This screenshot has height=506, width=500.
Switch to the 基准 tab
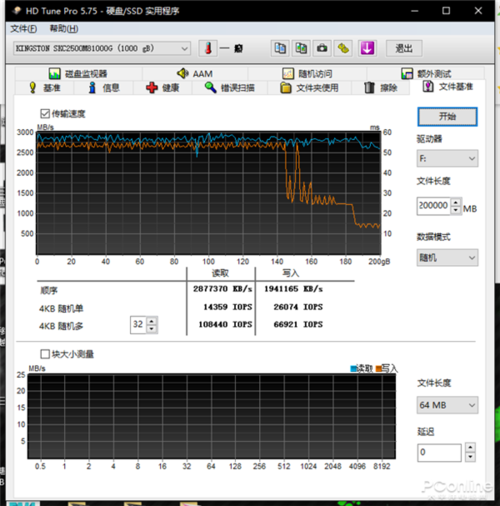(45, 88)
